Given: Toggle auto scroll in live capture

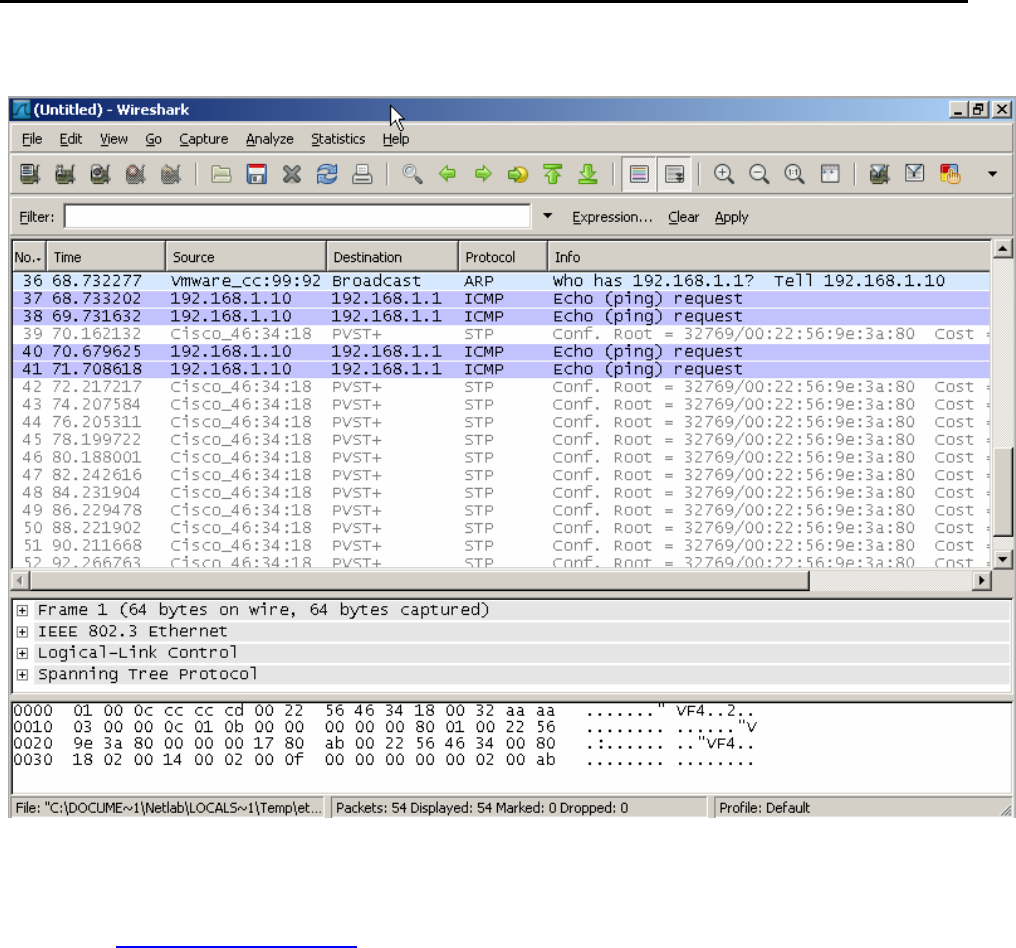Looking at the screenshot, I should 675,174.
